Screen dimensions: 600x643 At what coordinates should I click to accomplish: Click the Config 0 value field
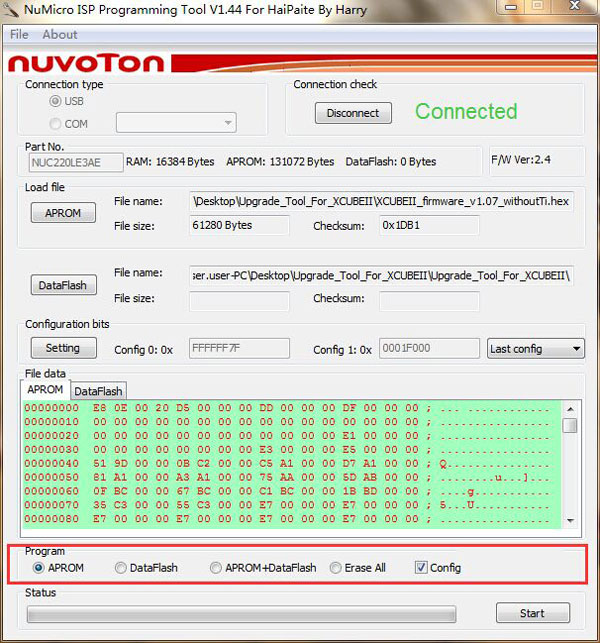coord(239,348)
